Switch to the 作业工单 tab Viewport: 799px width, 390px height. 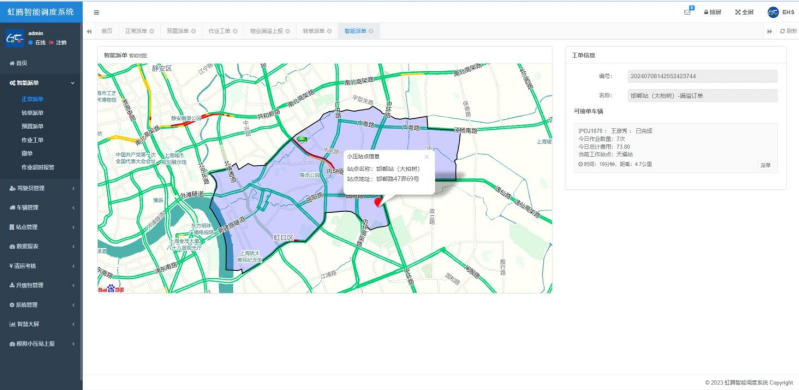[x=219, y=31]
